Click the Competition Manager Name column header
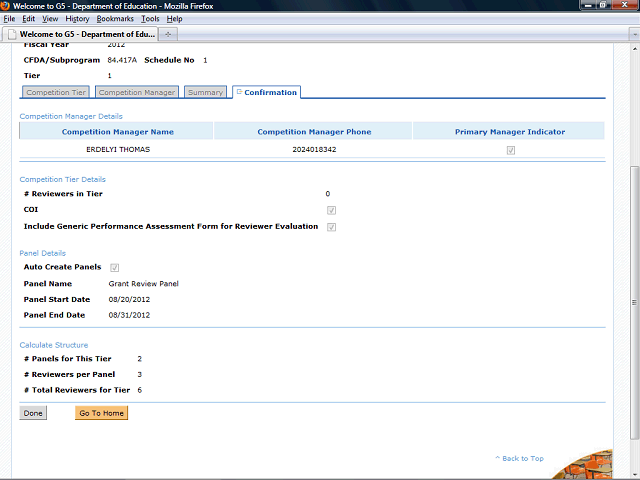Viewport: 640px width, 480px height. 118,132
